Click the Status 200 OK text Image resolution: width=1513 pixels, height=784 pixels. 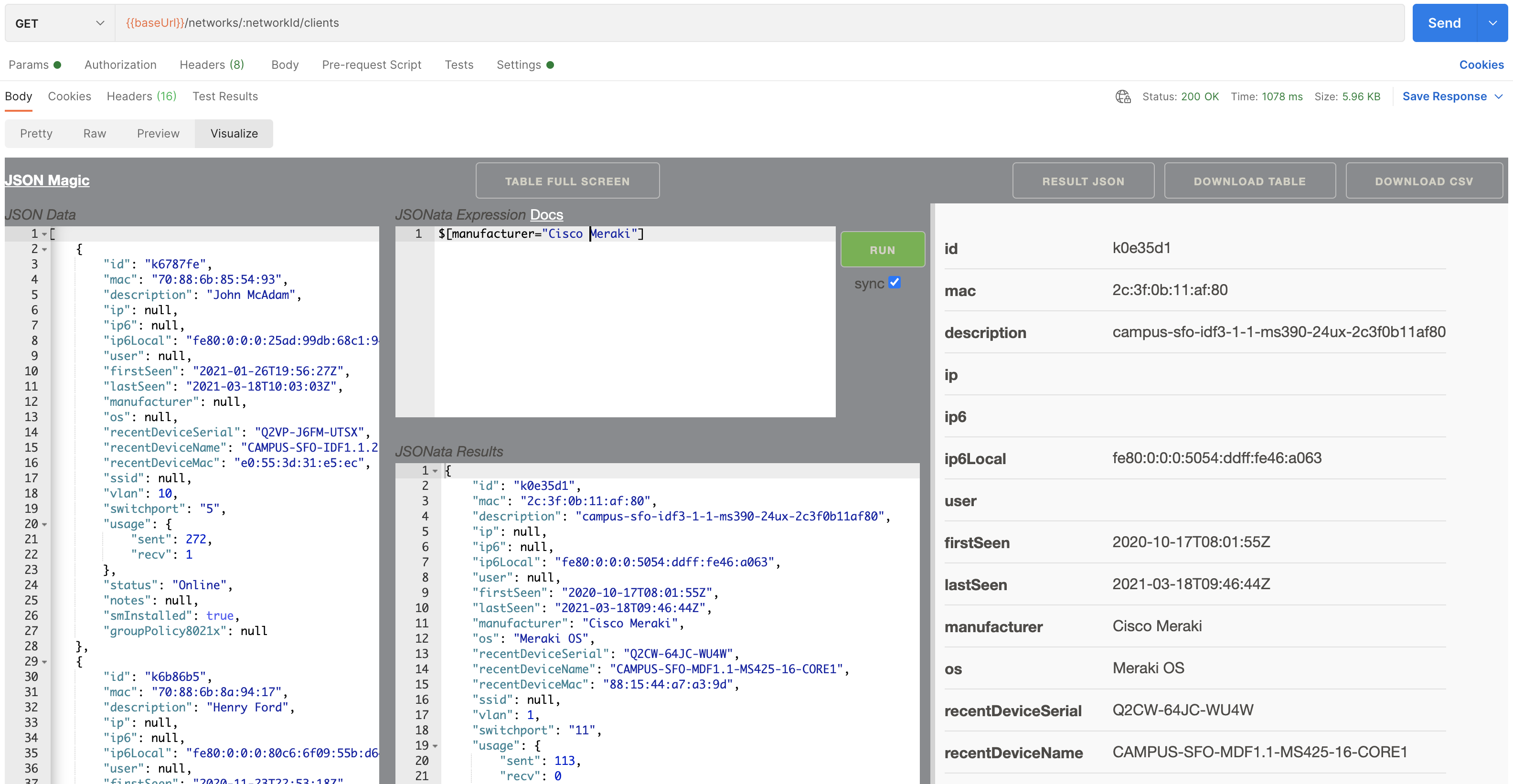point(1180,96)
